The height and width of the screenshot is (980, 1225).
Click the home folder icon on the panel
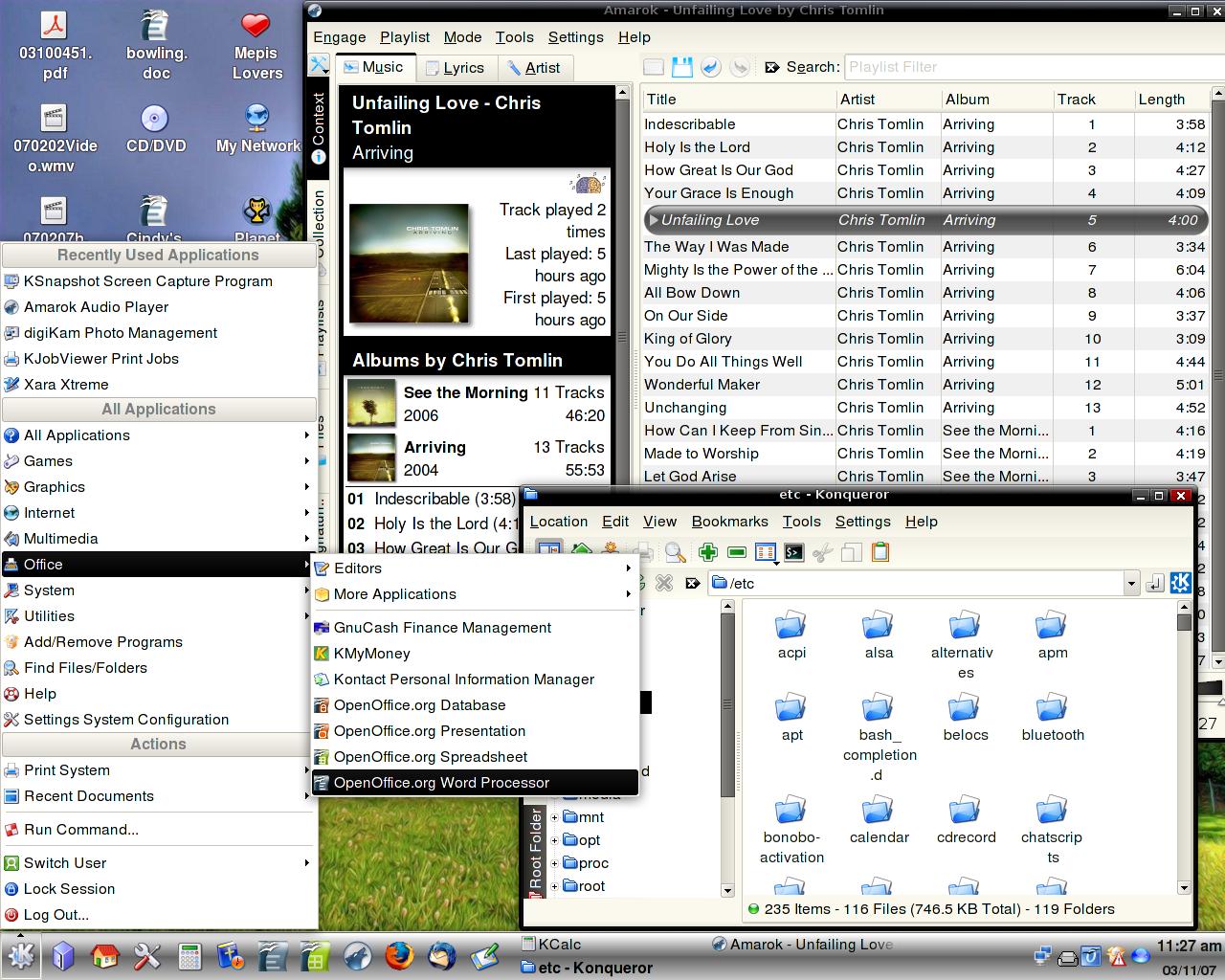(104, 955)
